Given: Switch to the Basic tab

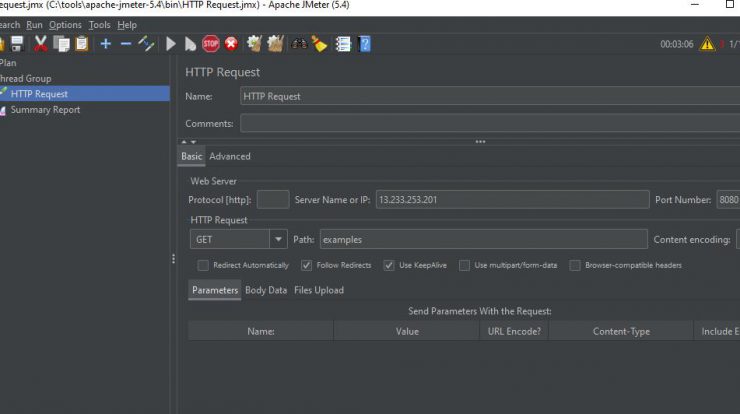Looking at the screenshot, I should (192, 156).
